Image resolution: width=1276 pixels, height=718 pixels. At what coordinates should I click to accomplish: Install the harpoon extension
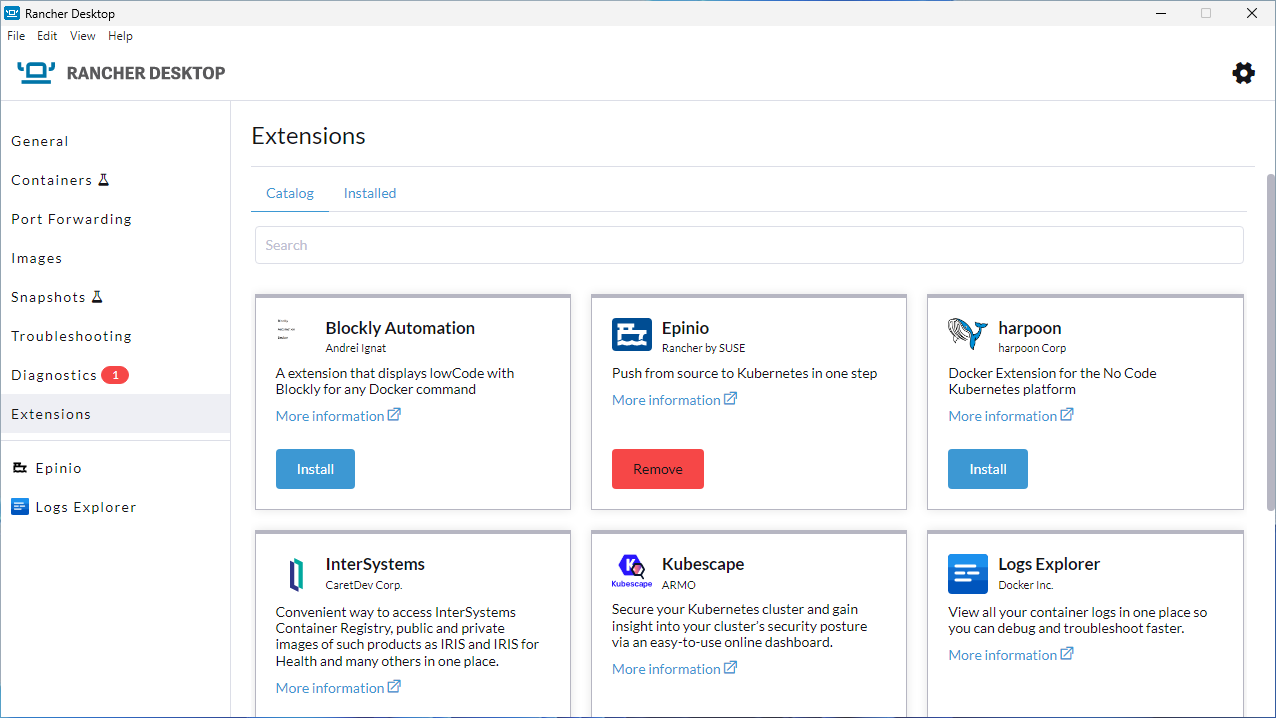[x=988, y=469]
